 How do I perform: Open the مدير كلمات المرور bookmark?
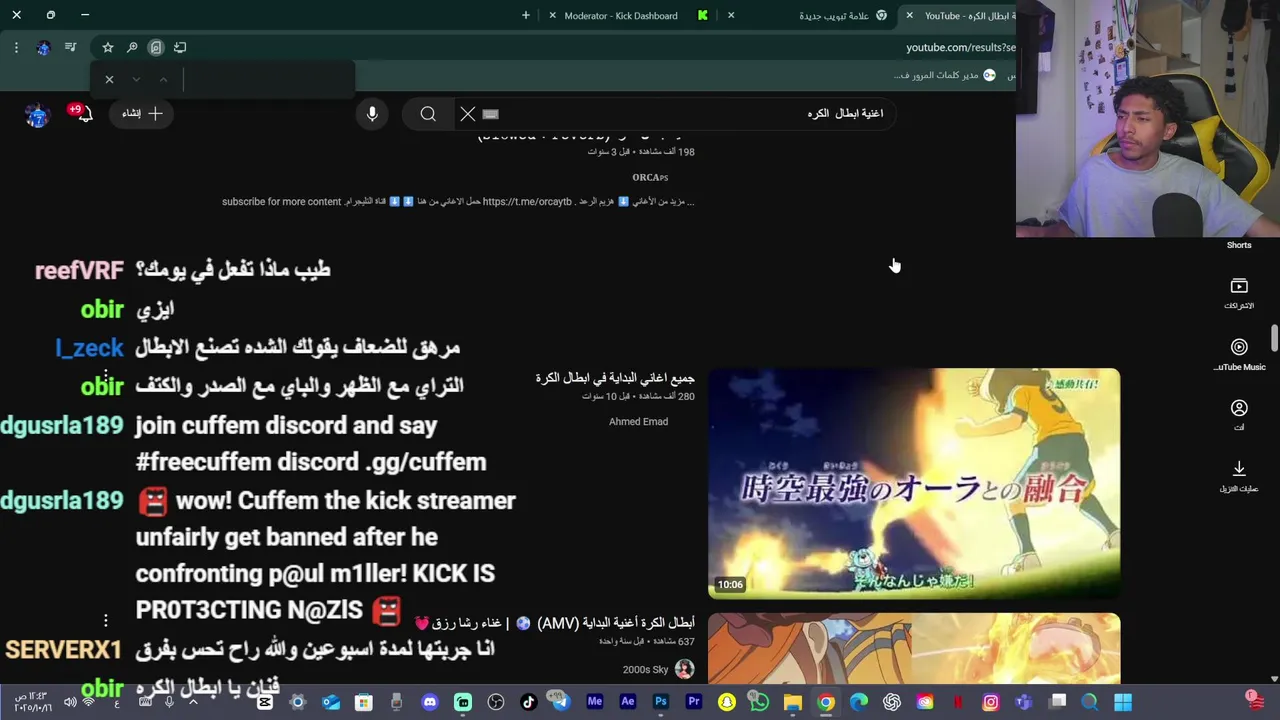click(945, 75)
